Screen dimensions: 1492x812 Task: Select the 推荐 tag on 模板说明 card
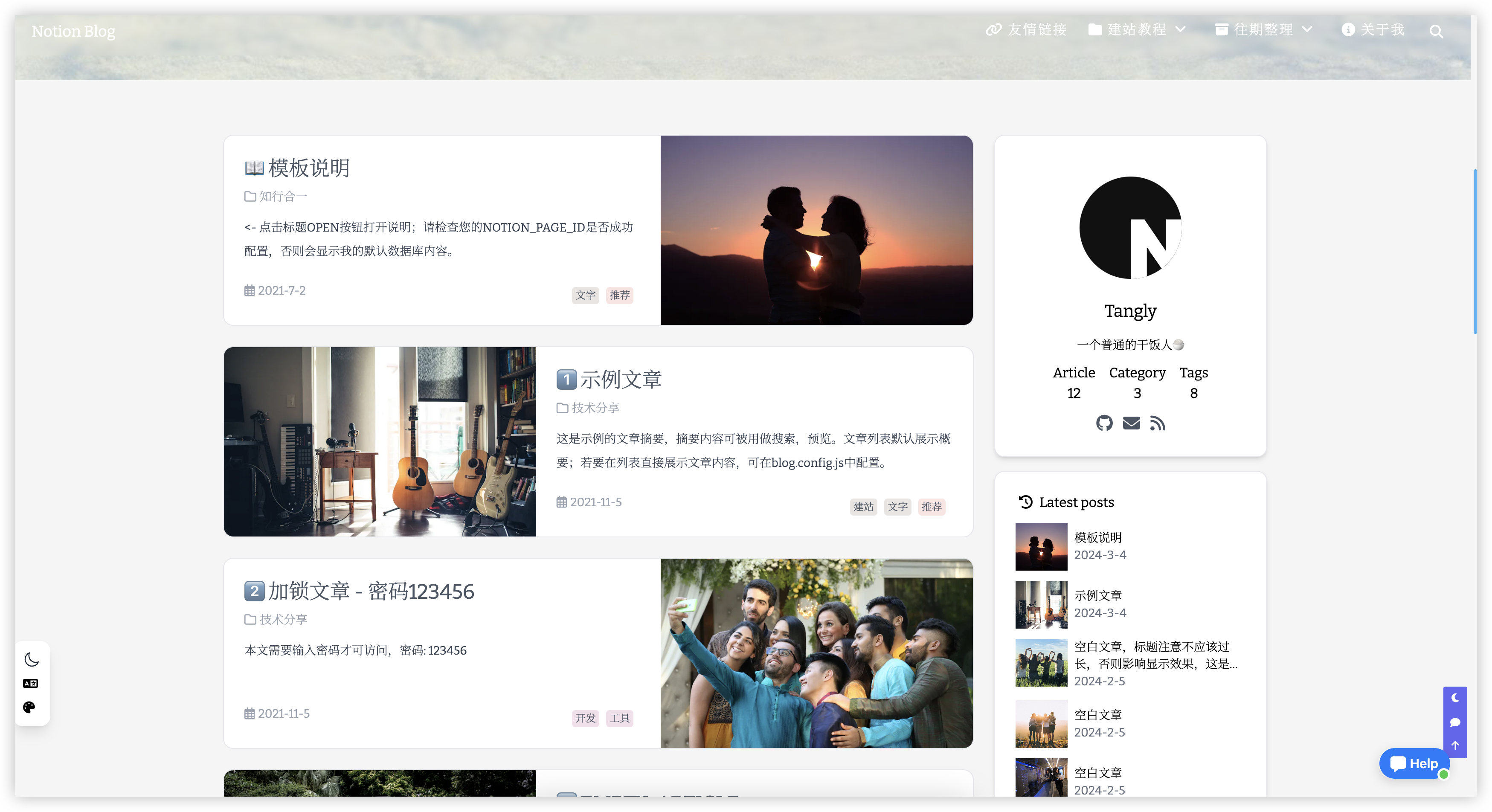click(620, 296)
